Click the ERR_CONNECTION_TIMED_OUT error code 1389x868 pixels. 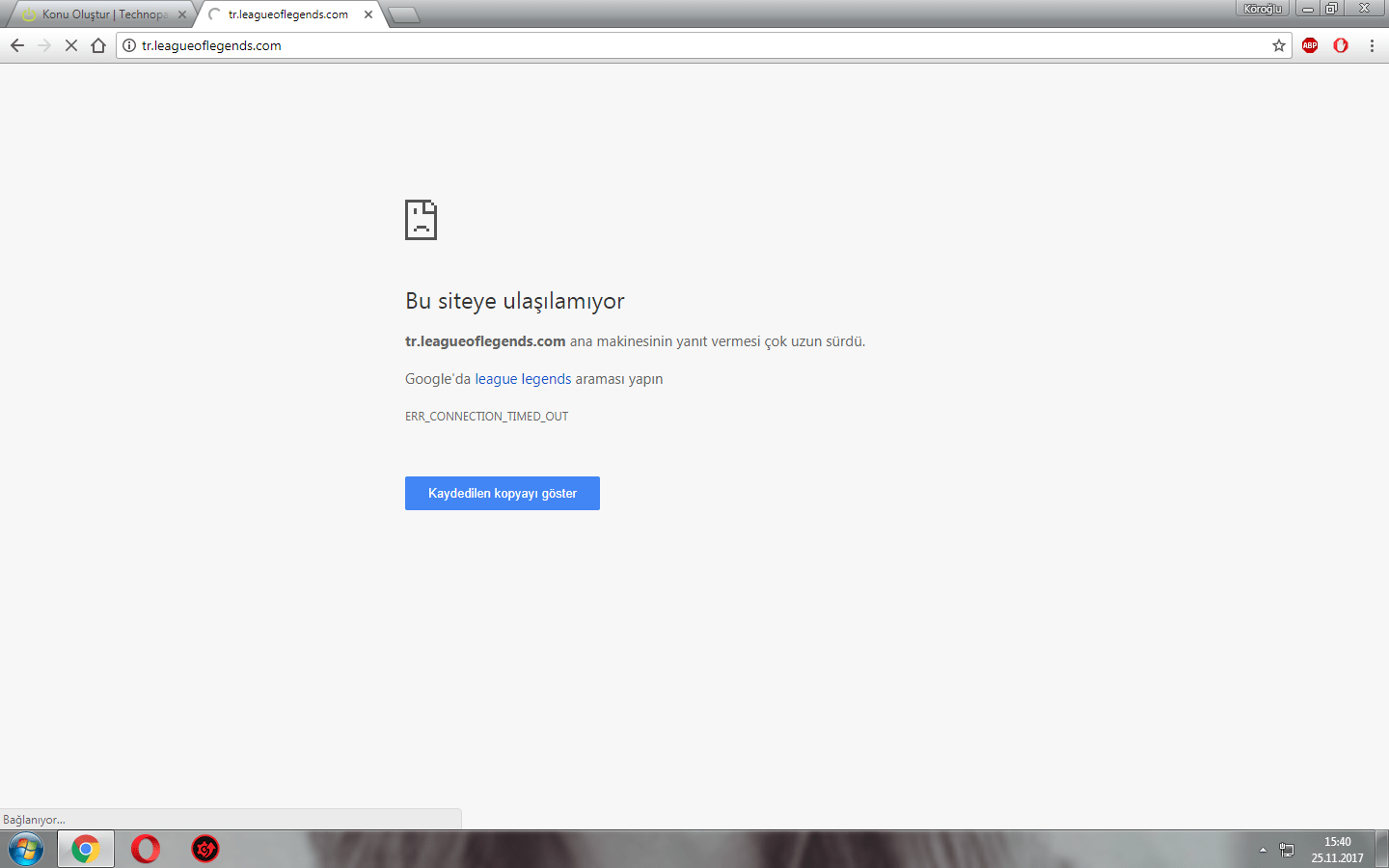[486, 417]
